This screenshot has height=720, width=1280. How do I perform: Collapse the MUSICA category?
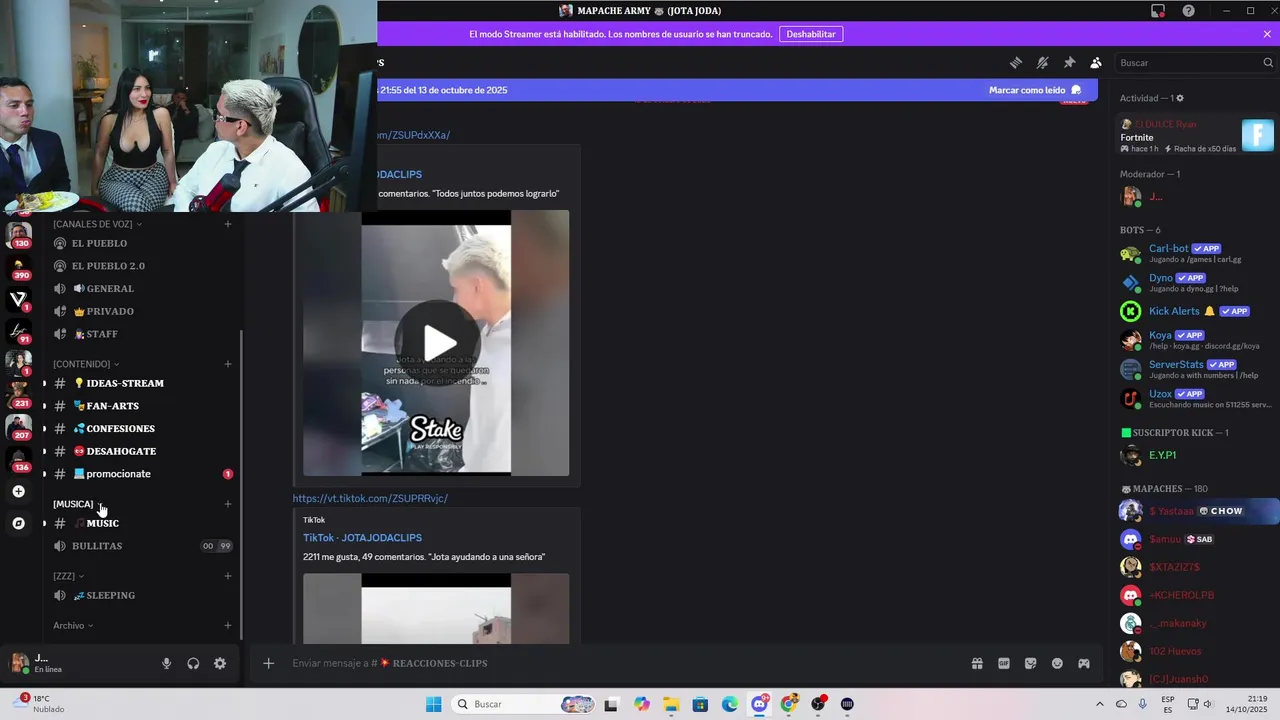click(78, 504)
